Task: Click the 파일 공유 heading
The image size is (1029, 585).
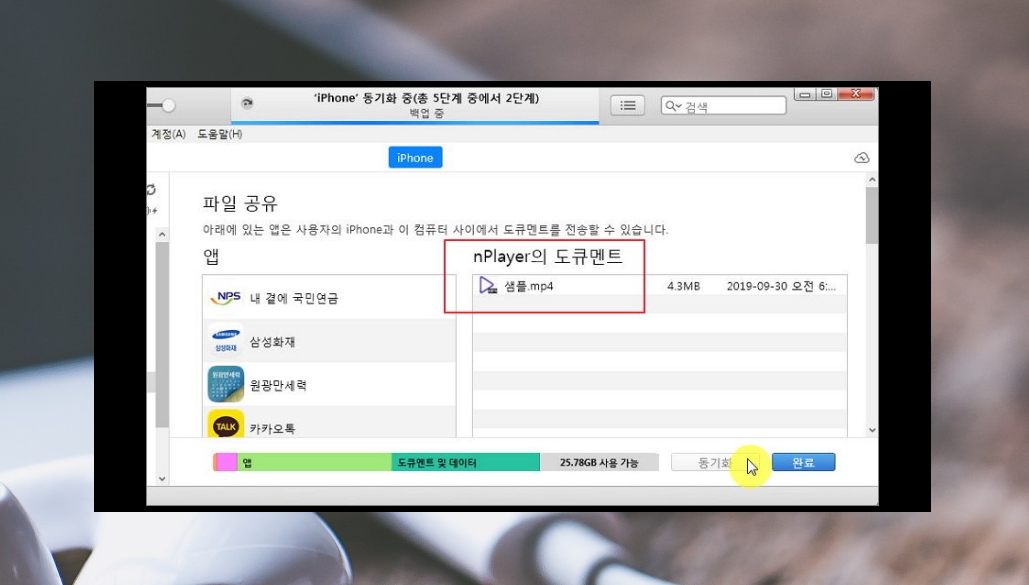Action: 240,204
